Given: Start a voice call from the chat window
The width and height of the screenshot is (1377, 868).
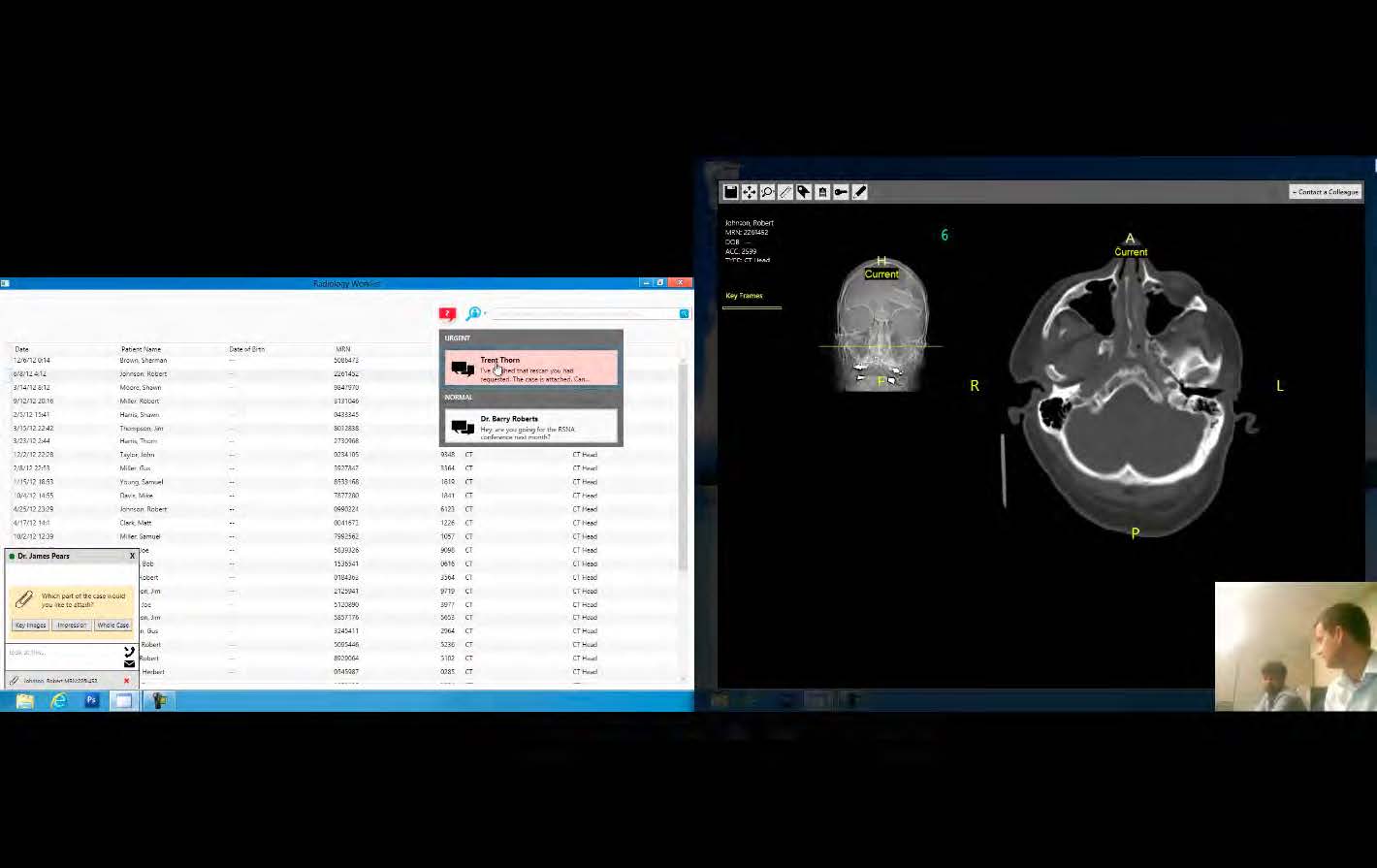Looking at the screenshot, I should point(129,651).
